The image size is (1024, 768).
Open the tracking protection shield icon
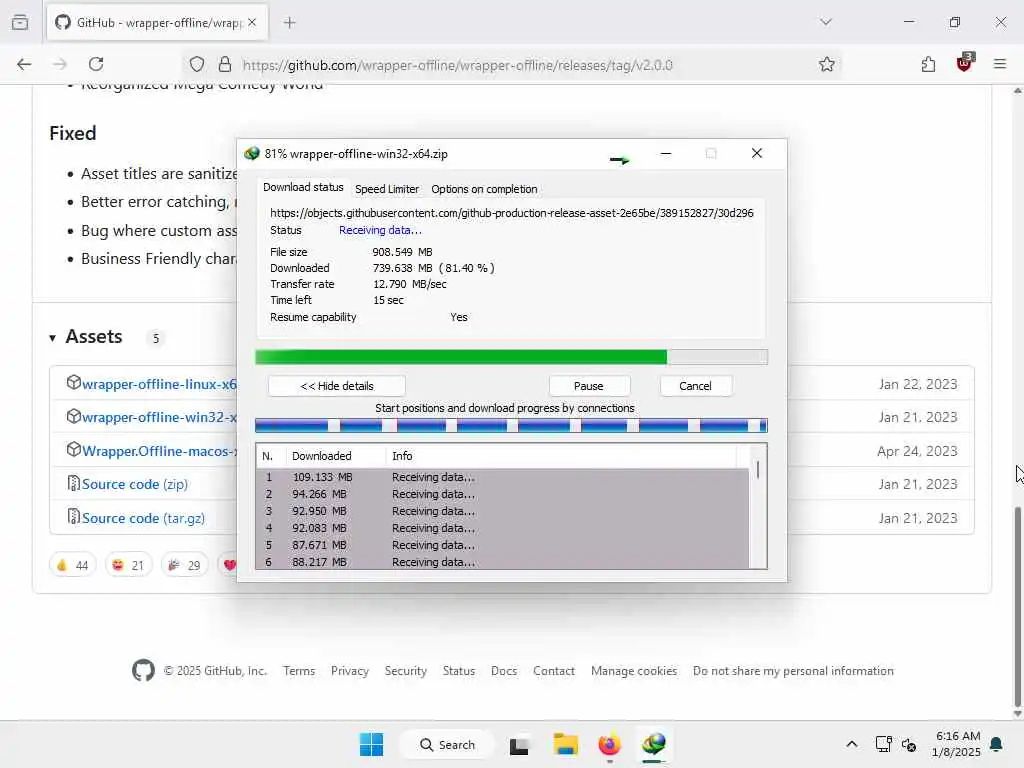coord(197,64)
